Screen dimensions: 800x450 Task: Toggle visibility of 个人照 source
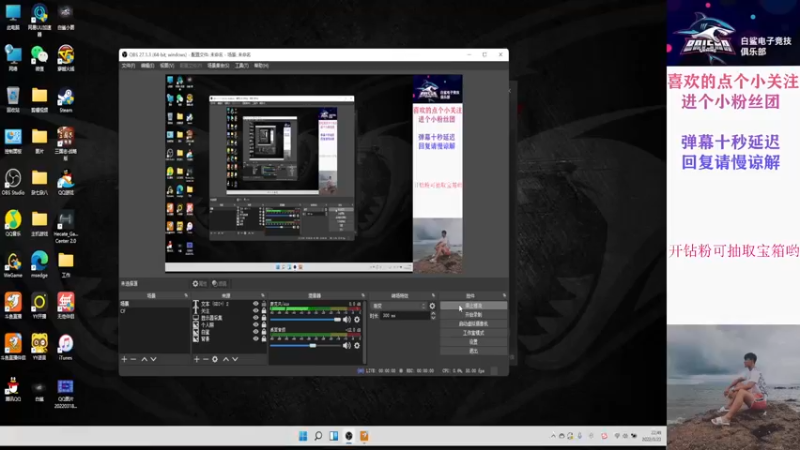(256, 324)
